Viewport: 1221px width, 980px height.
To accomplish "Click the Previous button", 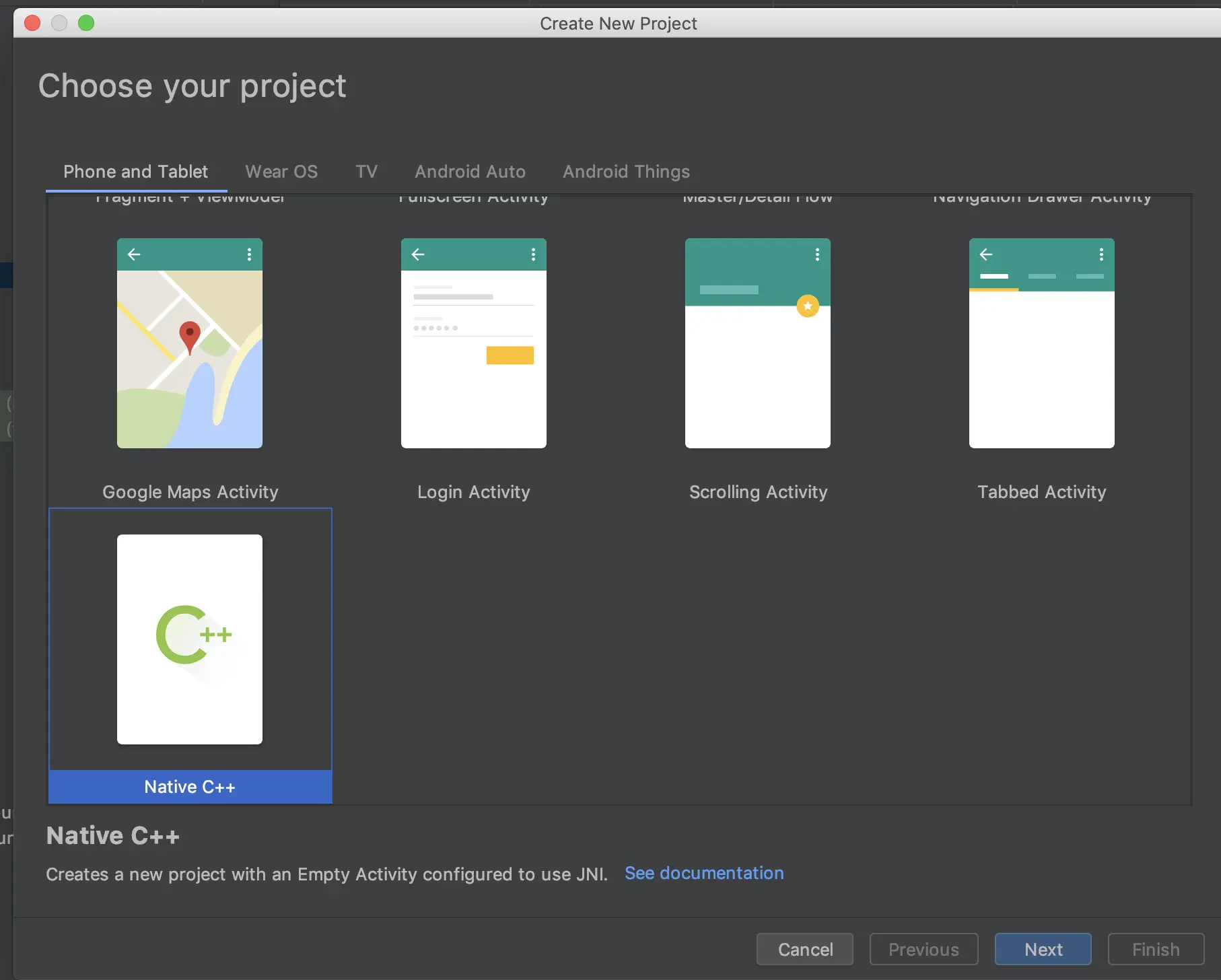I will [x=924, y=949].
